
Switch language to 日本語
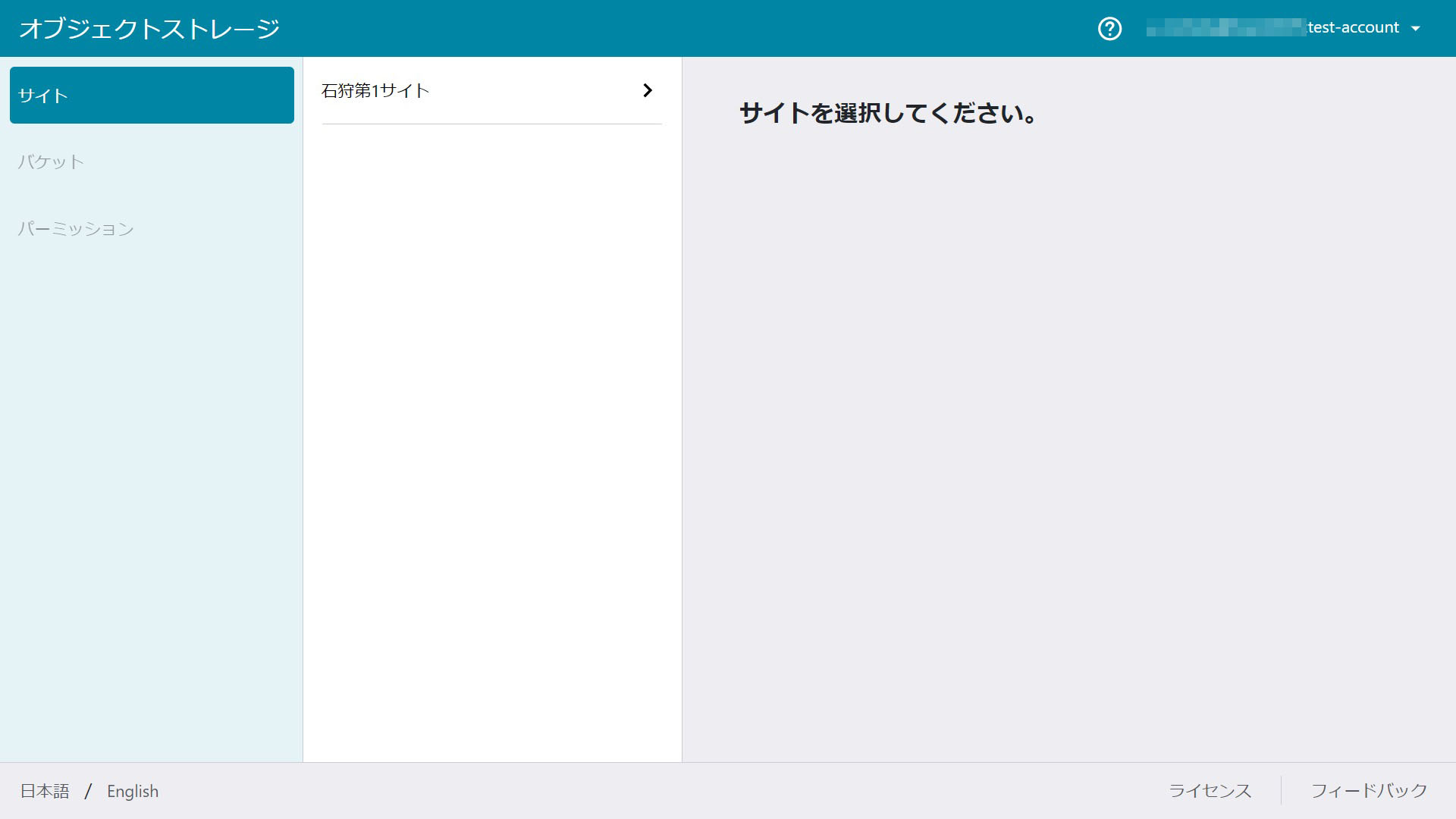[45, 791]
